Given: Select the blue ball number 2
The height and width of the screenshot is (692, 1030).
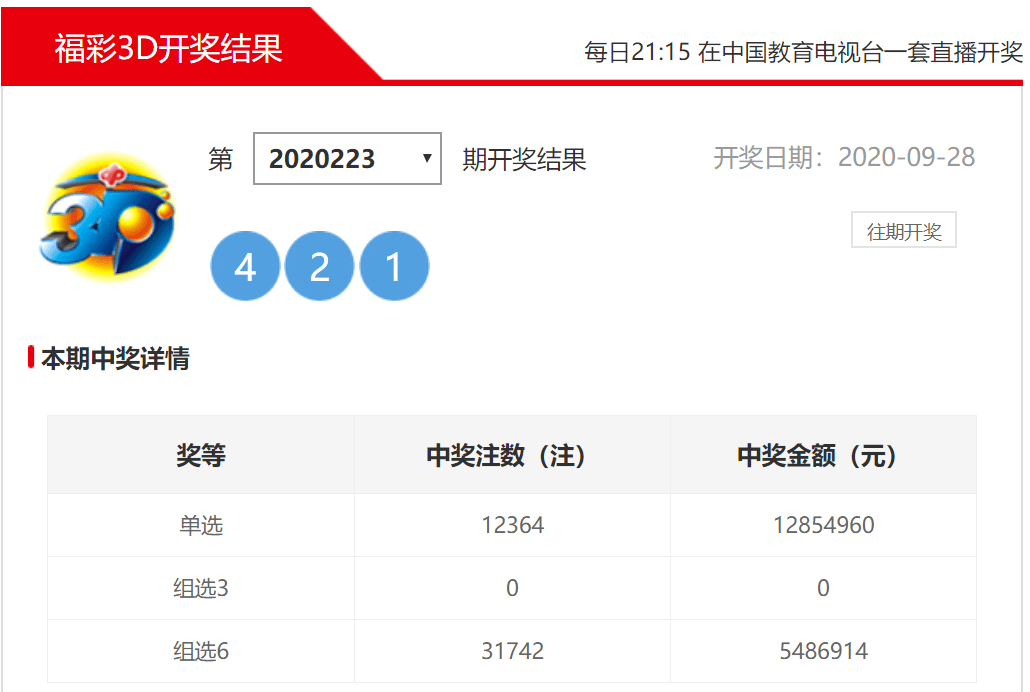Looking at the screenshot, I should pyautogui.click(x=319, y=266).
